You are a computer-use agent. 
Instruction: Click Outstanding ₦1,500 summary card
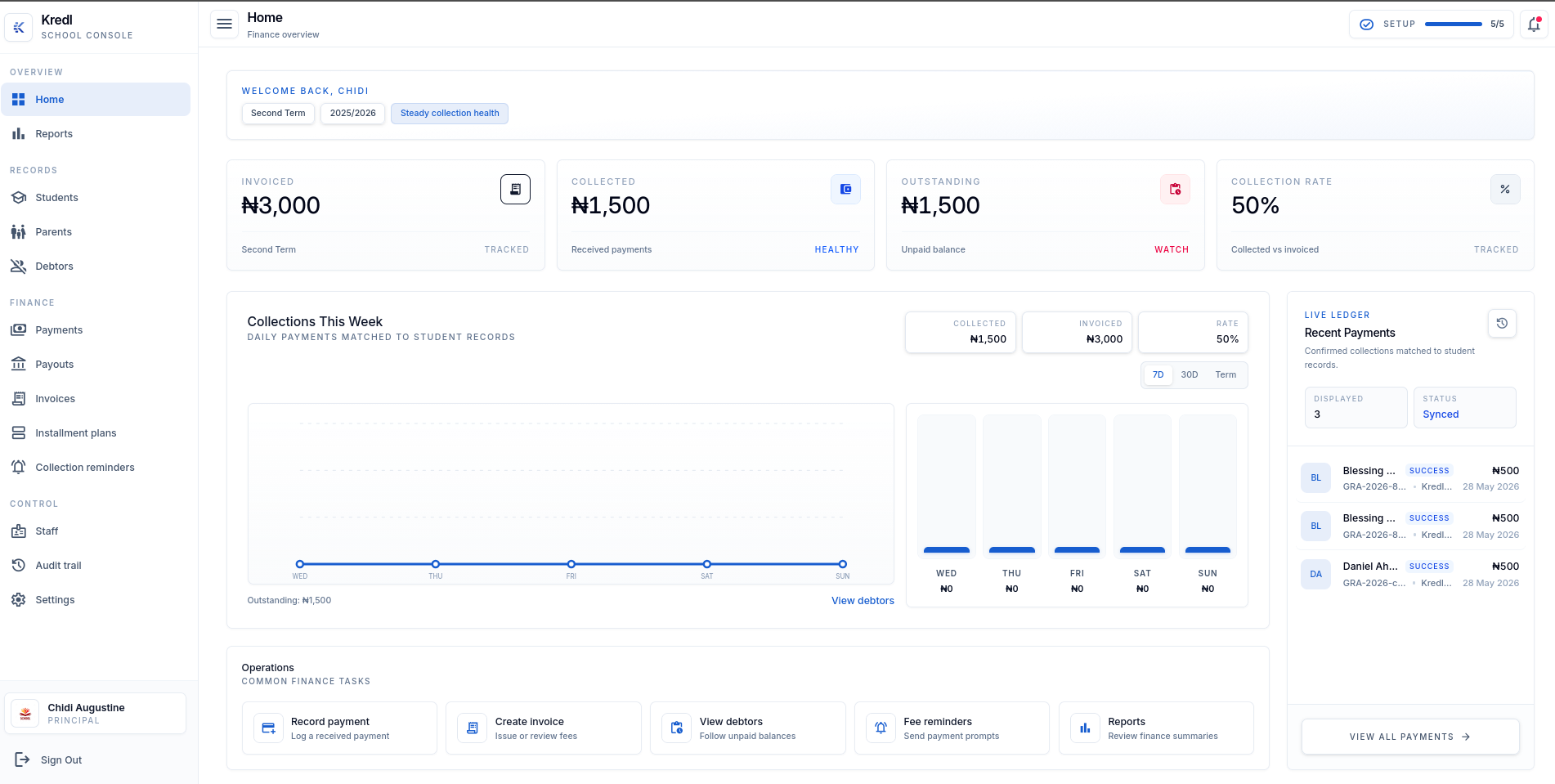pyautogui.click(x=1046, y=215)
